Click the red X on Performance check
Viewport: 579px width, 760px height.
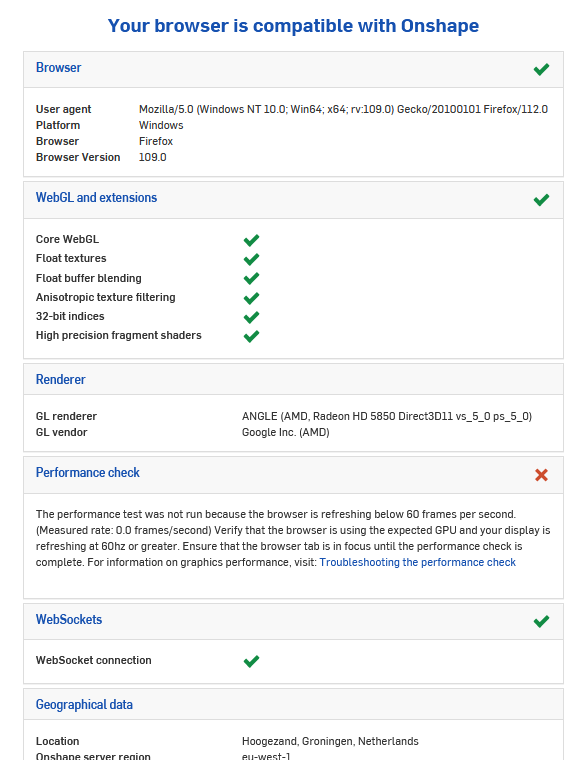coord(541,475)
